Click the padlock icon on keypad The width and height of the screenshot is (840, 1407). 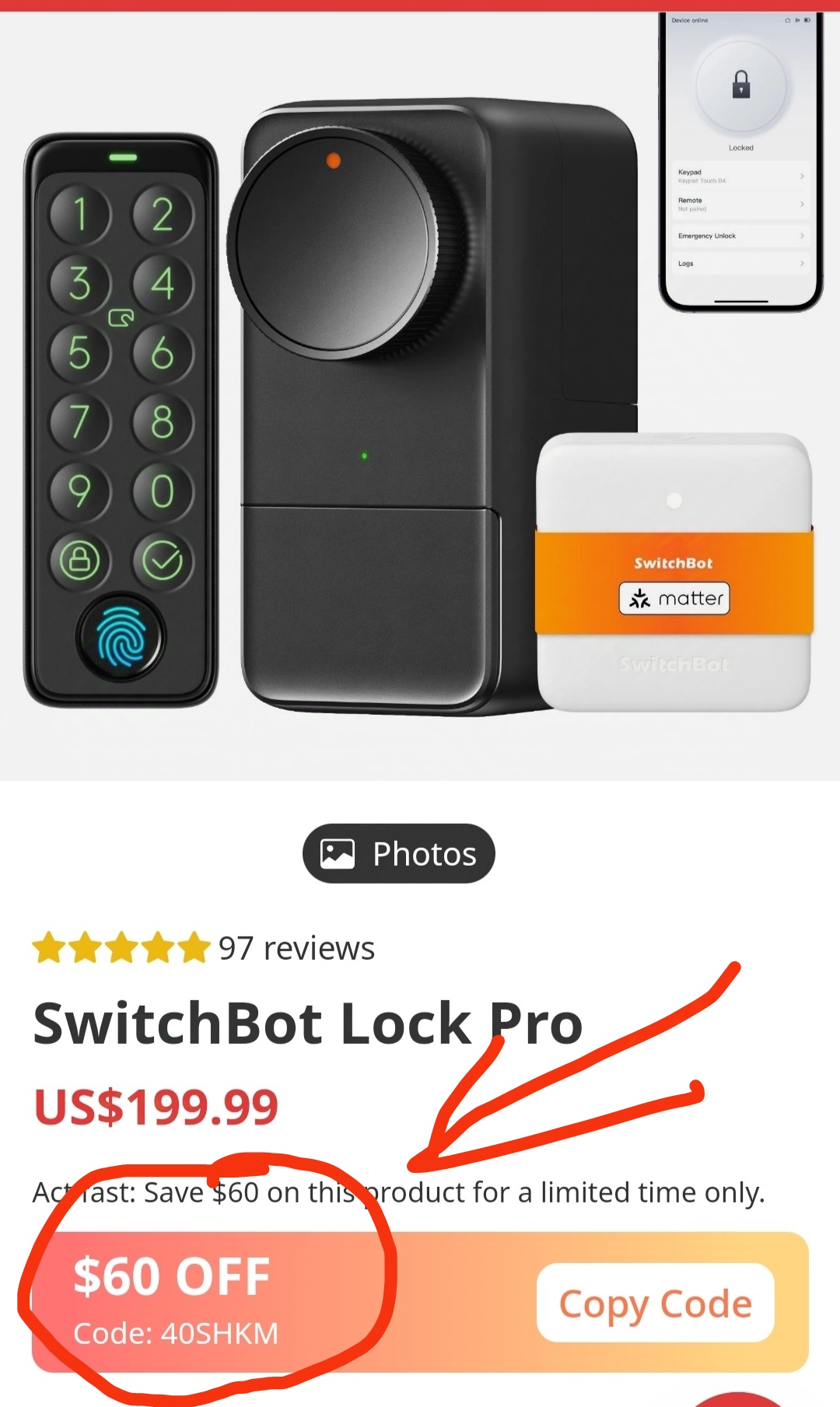79,560
